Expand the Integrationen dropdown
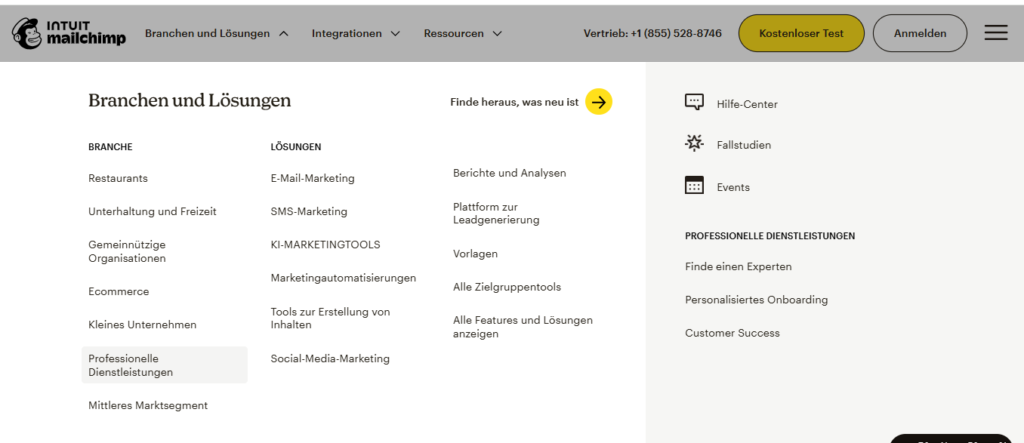Viewport: 1024px width, 443px height. [x=356, y=33]
